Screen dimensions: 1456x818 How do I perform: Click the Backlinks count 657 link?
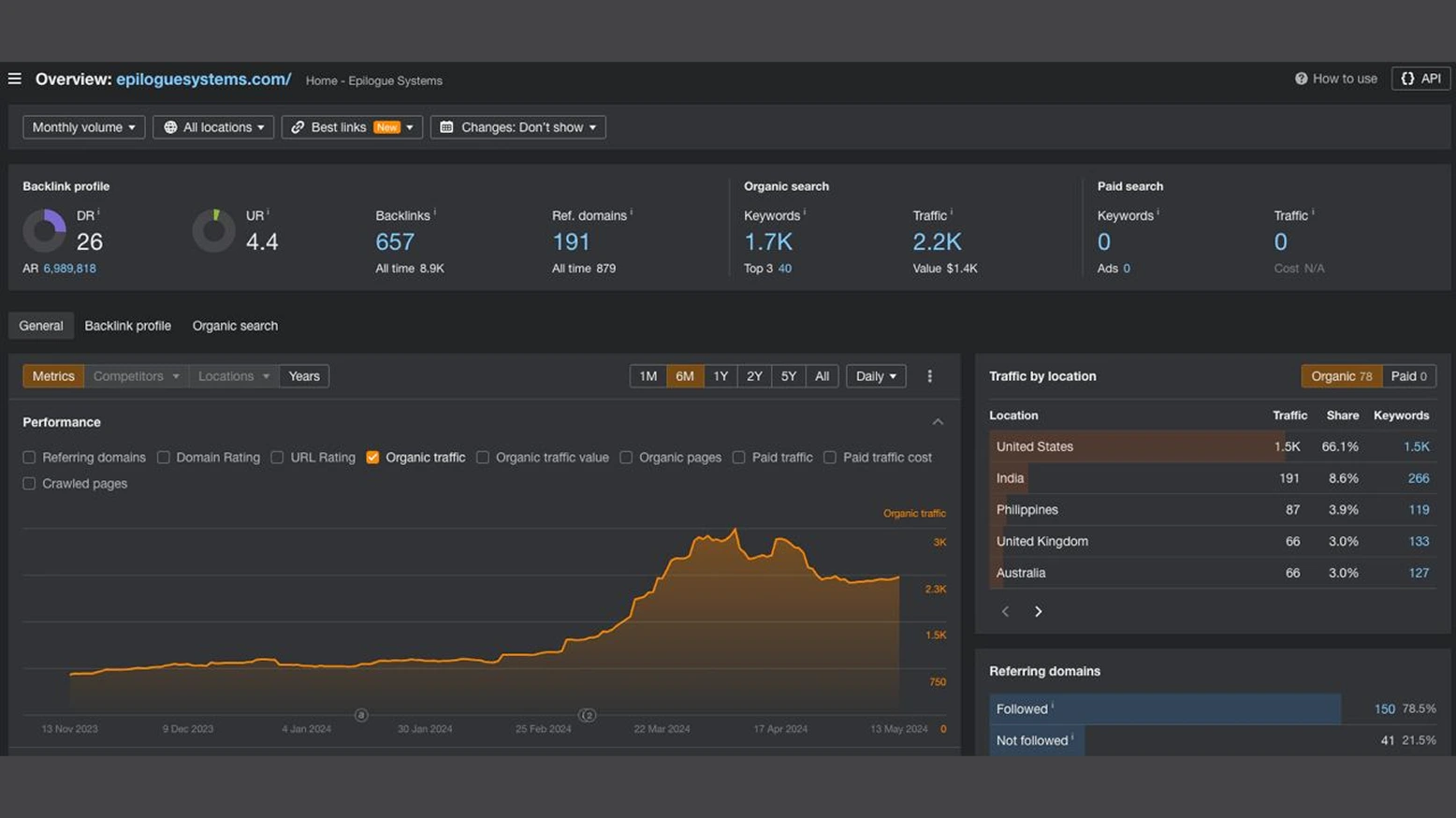coord(394,242)
